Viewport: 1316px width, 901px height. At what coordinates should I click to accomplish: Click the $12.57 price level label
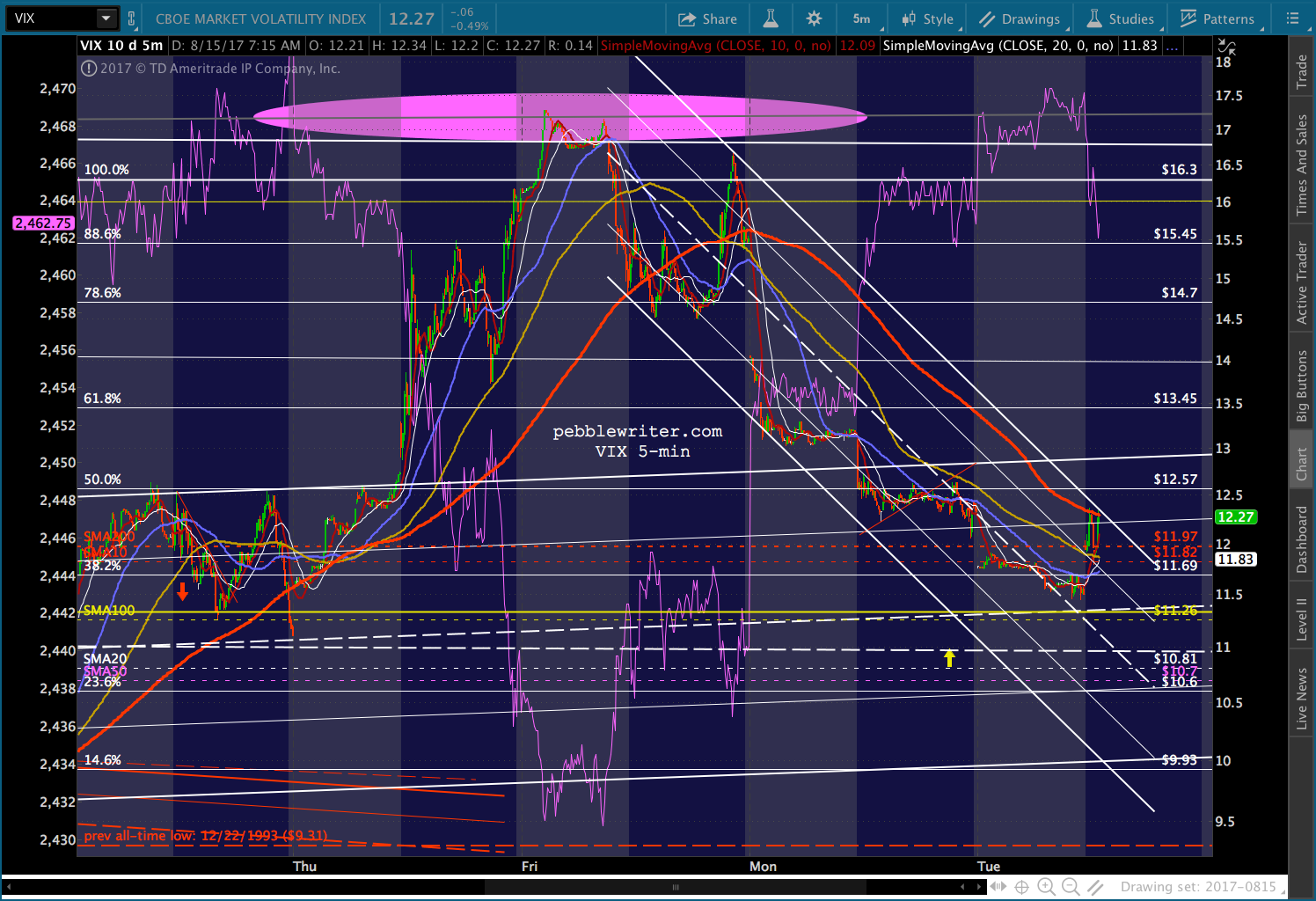tap(1175, 480)
